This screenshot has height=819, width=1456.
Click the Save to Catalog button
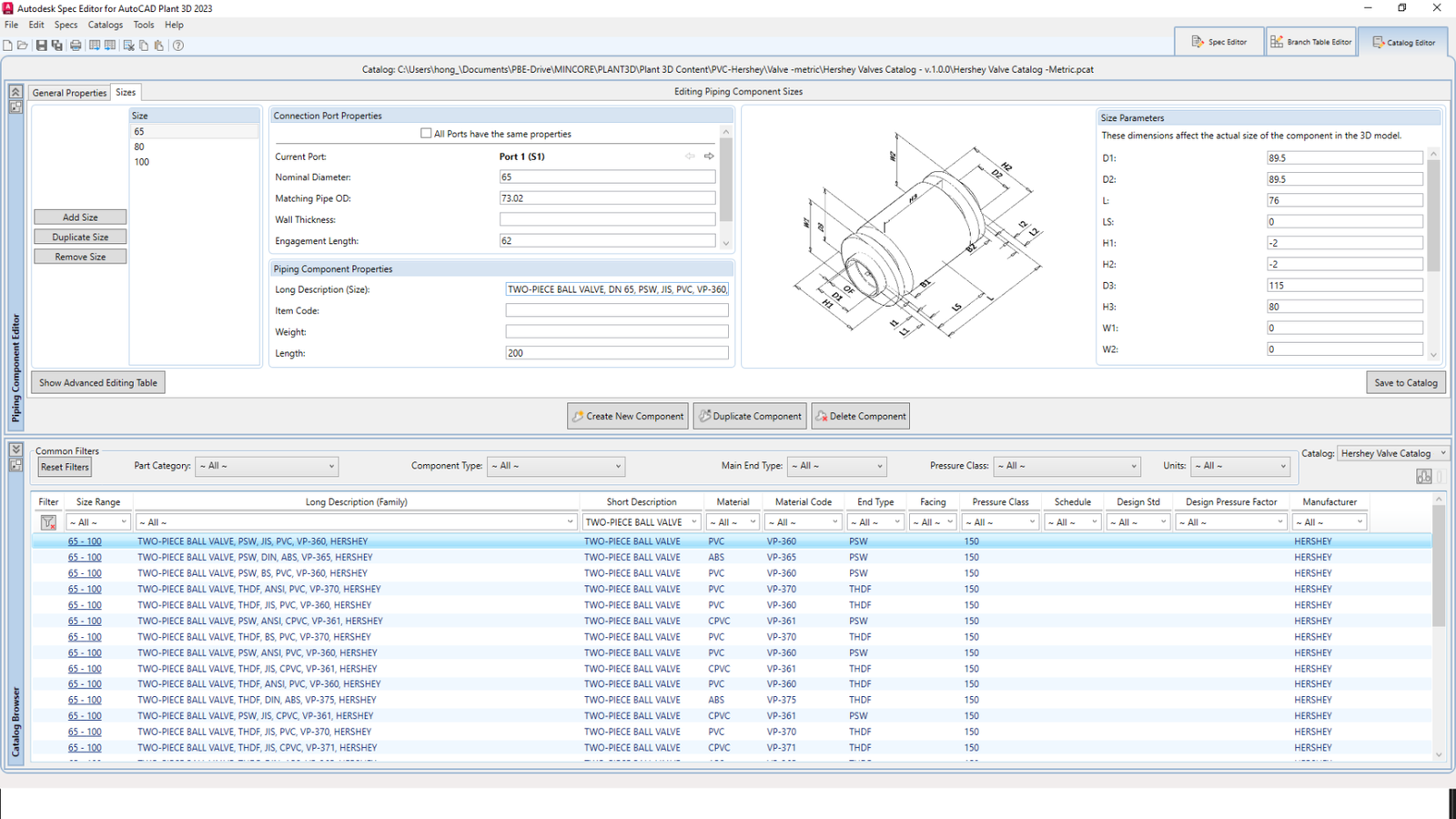1406,383
